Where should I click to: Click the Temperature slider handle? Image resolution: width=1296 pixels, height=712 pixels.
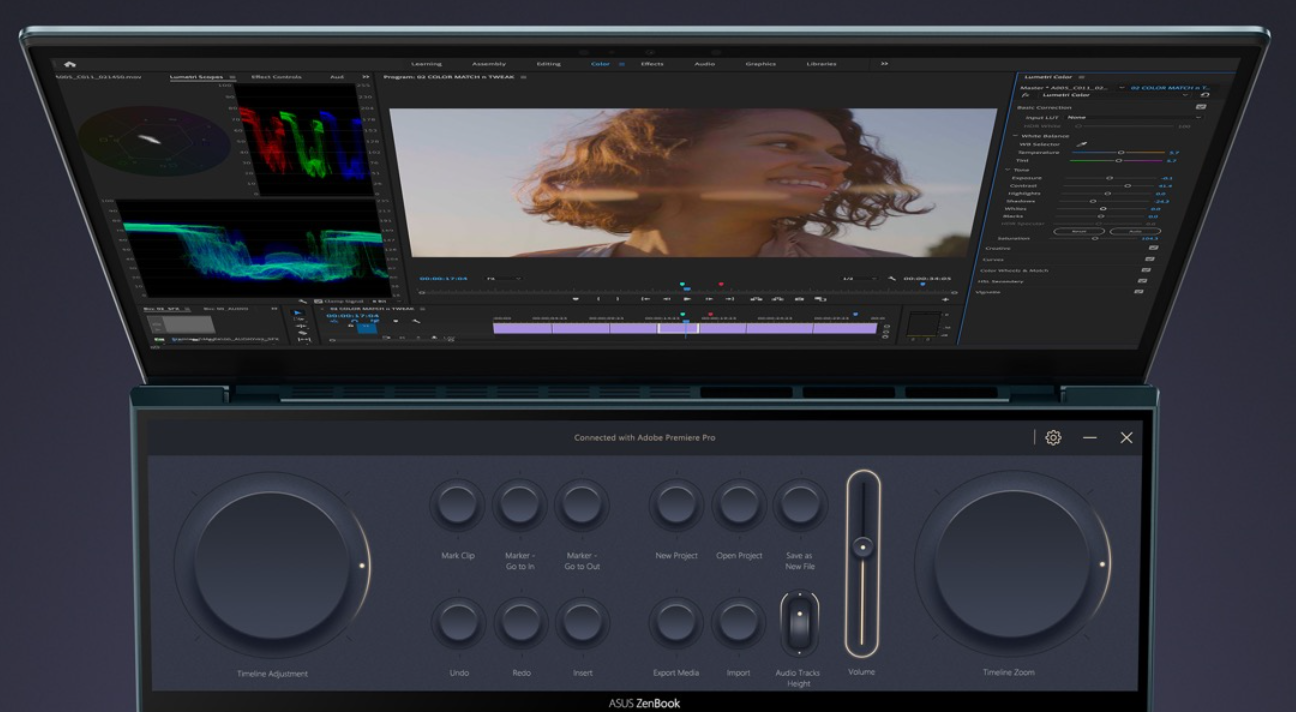point(1120,152)
